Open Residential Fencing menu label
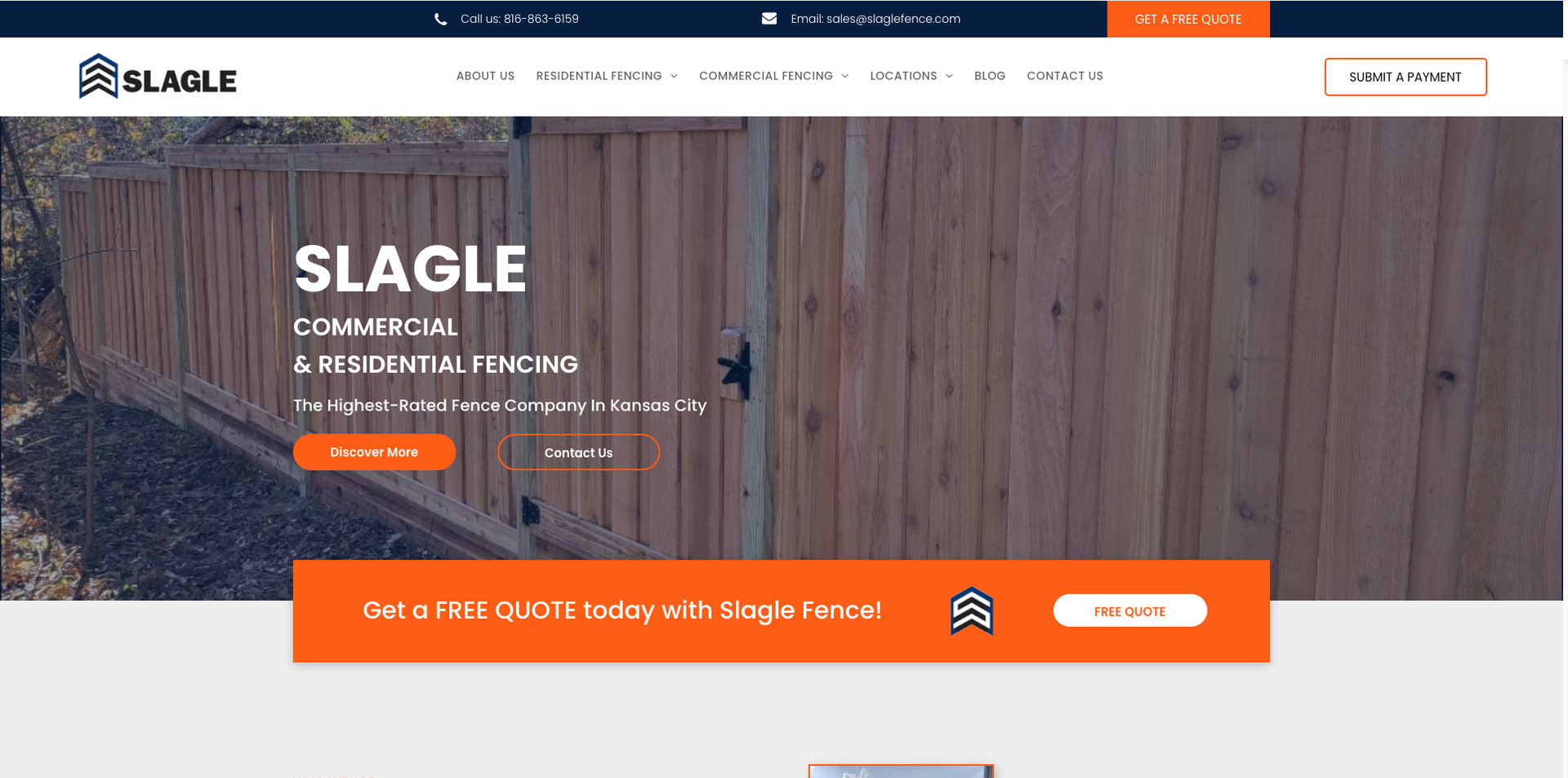Image resolution: width=1568 pixels, height=778 pixels. click(599, 76)
